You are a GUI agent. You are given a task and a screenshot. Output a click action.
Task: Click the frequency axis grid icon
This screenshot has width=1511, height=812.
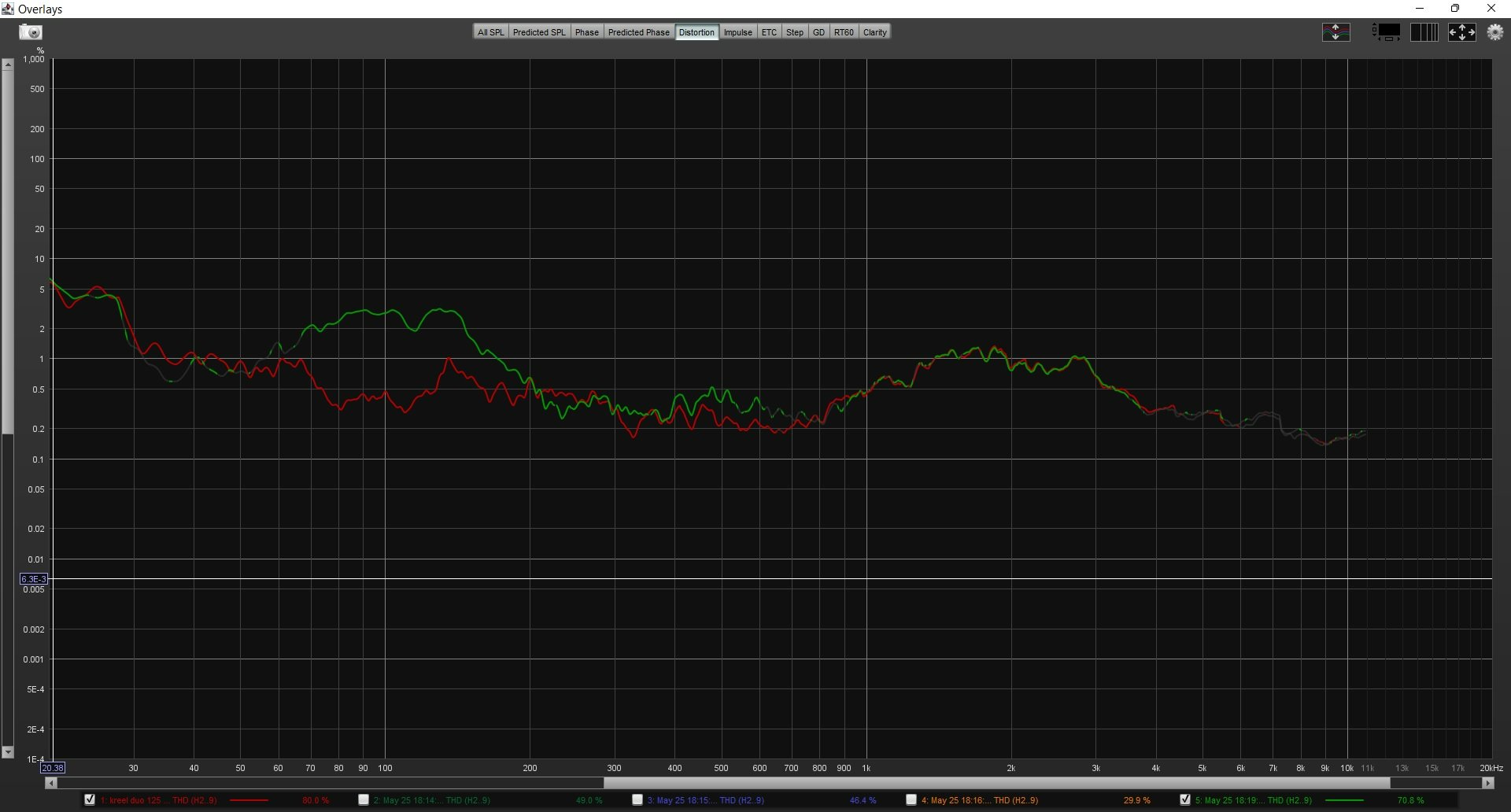tap(1424, 32)
